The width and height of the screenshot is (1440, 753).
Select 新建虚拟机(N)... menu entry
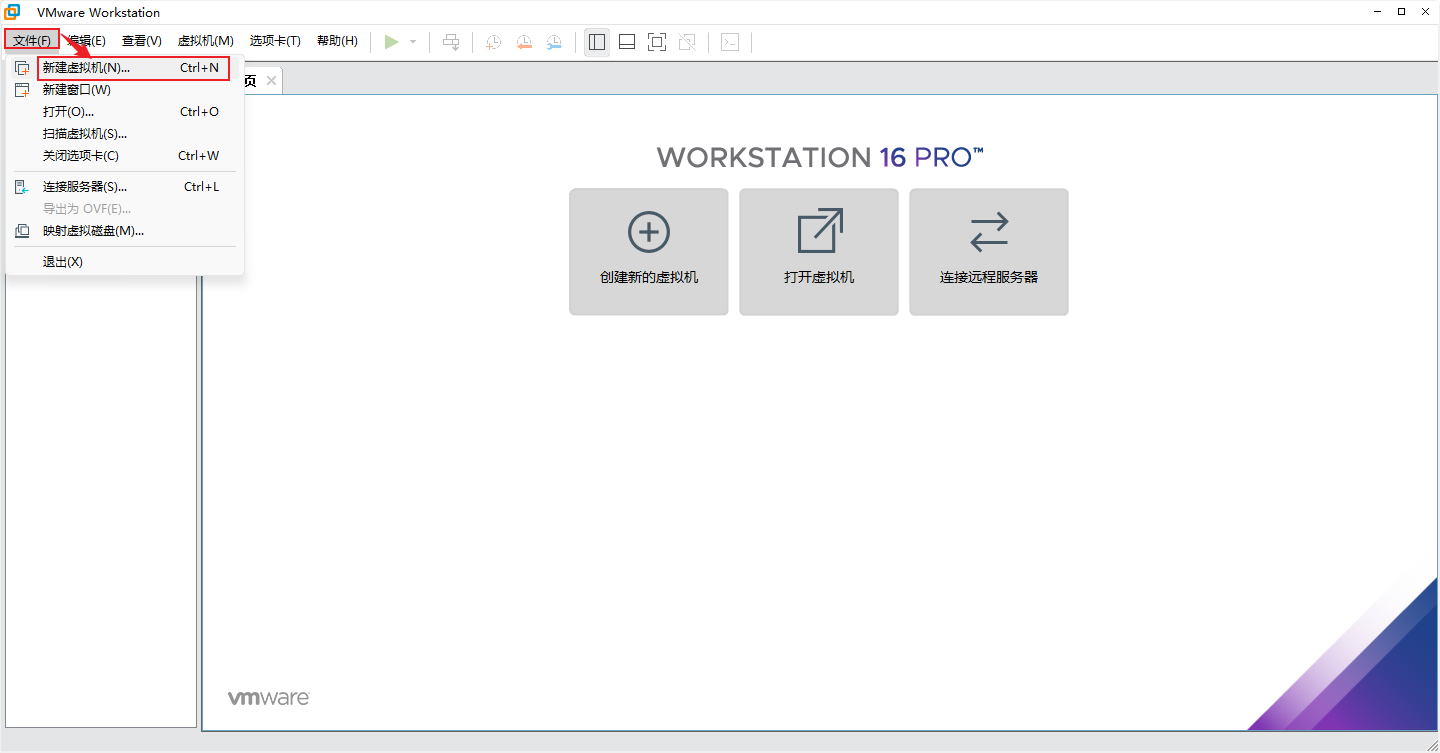pyautogui.click(x=125, y=68)
